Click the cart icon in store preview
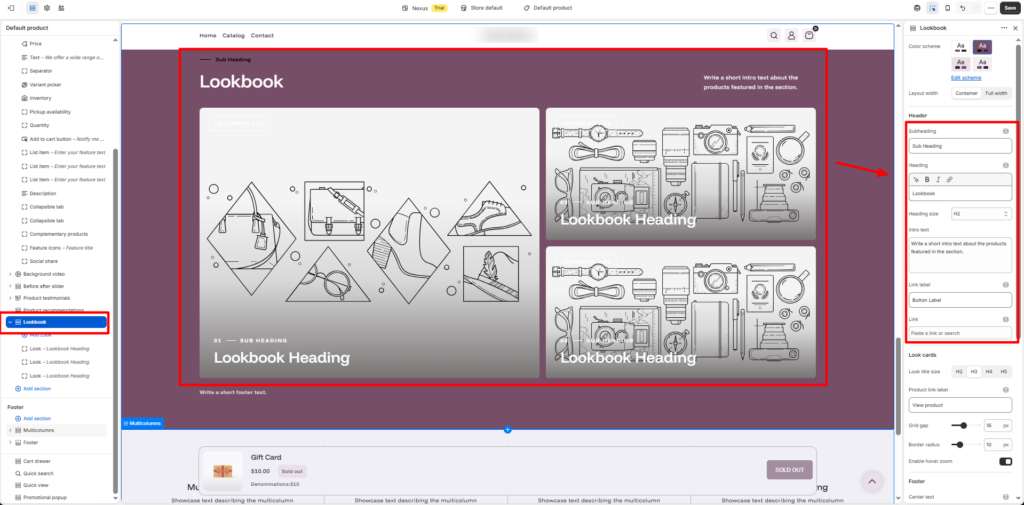1024x505 pixels. coord(809,35)
